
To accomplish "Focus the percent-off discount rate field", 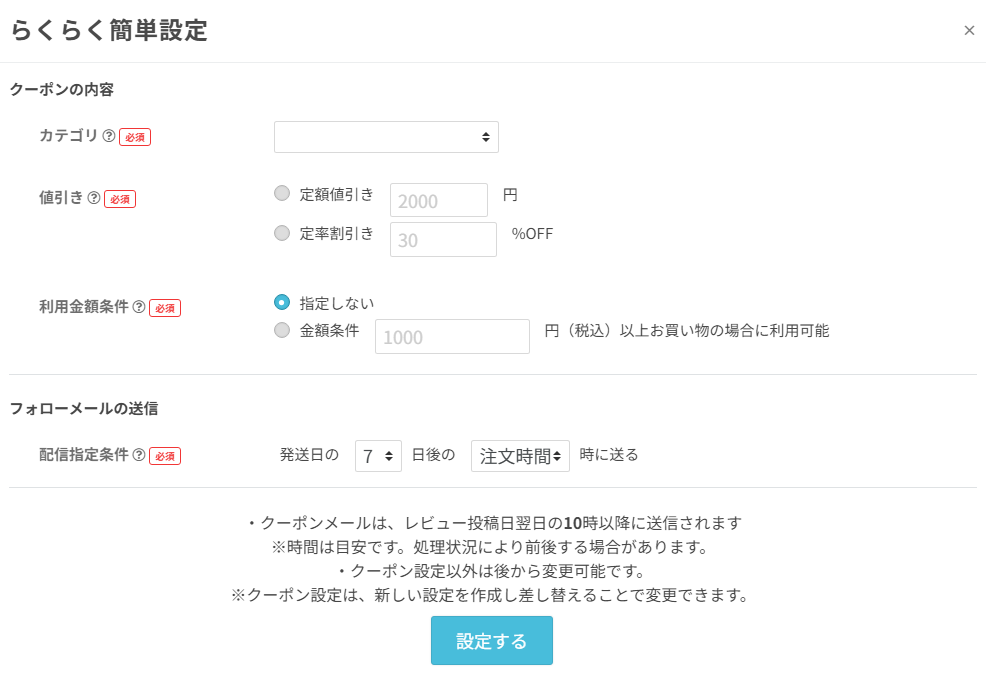I will (x=443, y=240).
